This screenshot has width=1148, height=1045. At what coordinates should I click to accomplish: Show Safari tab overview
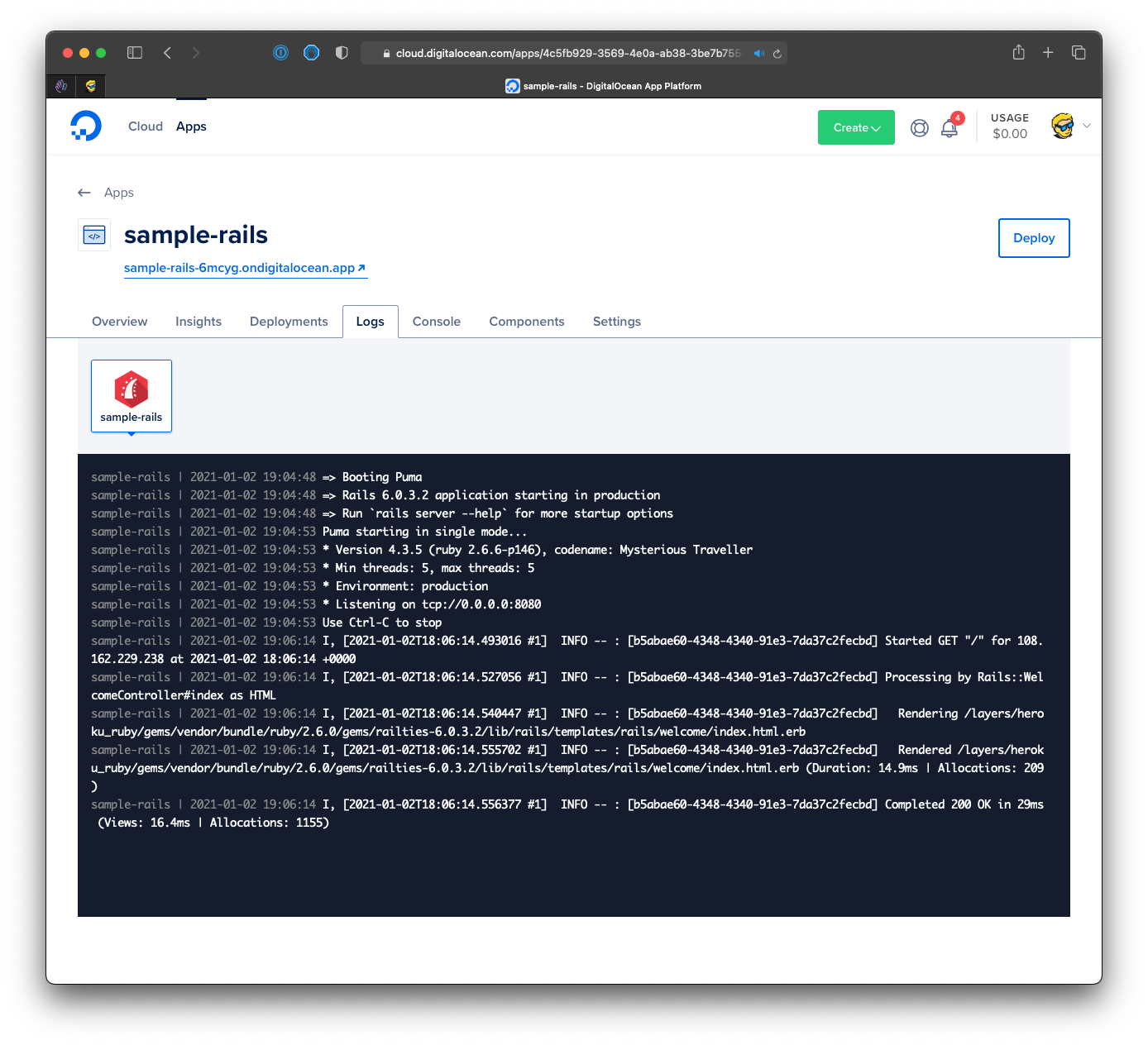(x=1079, y=53)
